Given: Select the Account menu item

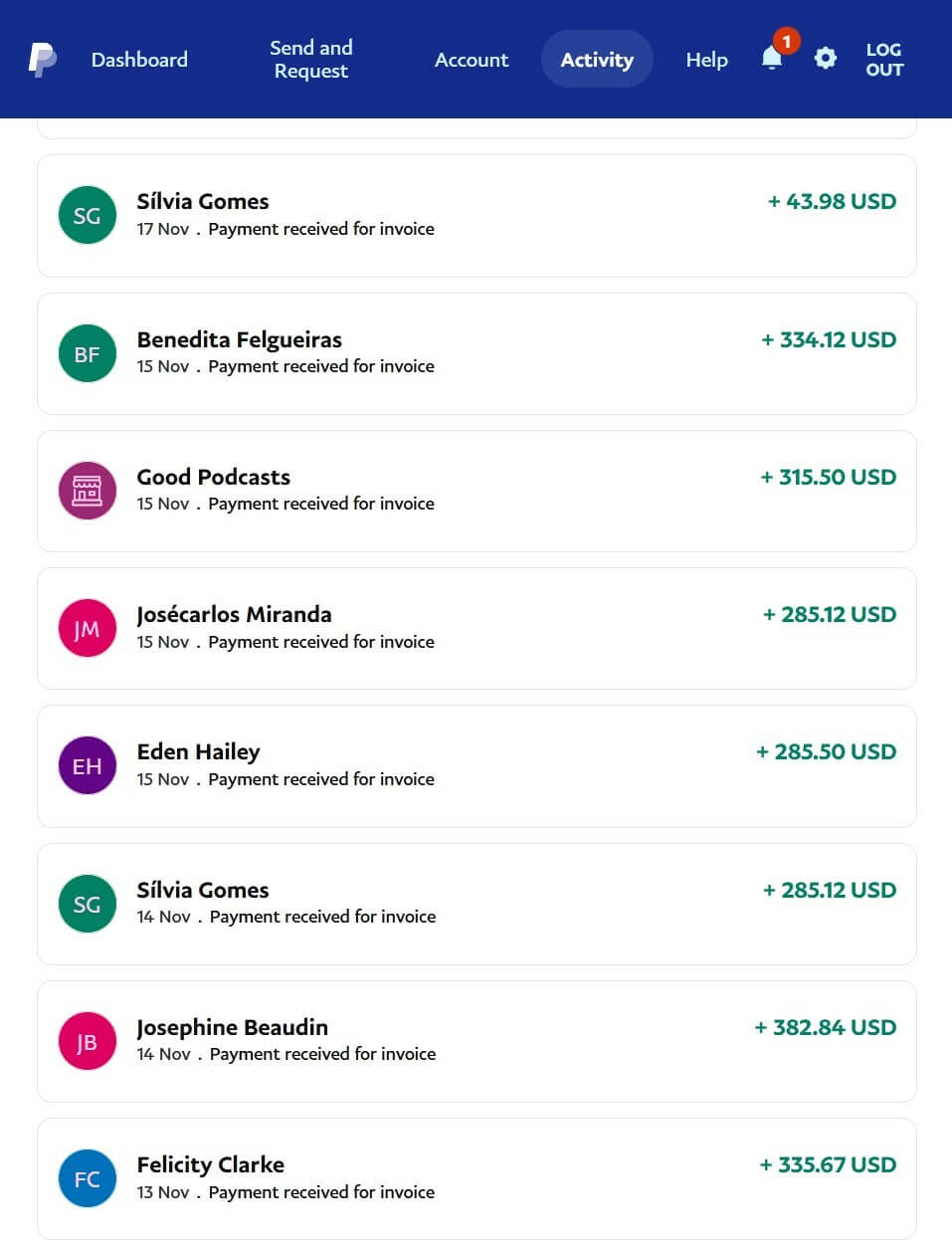Looking at the screenshot, I should 472,60.
